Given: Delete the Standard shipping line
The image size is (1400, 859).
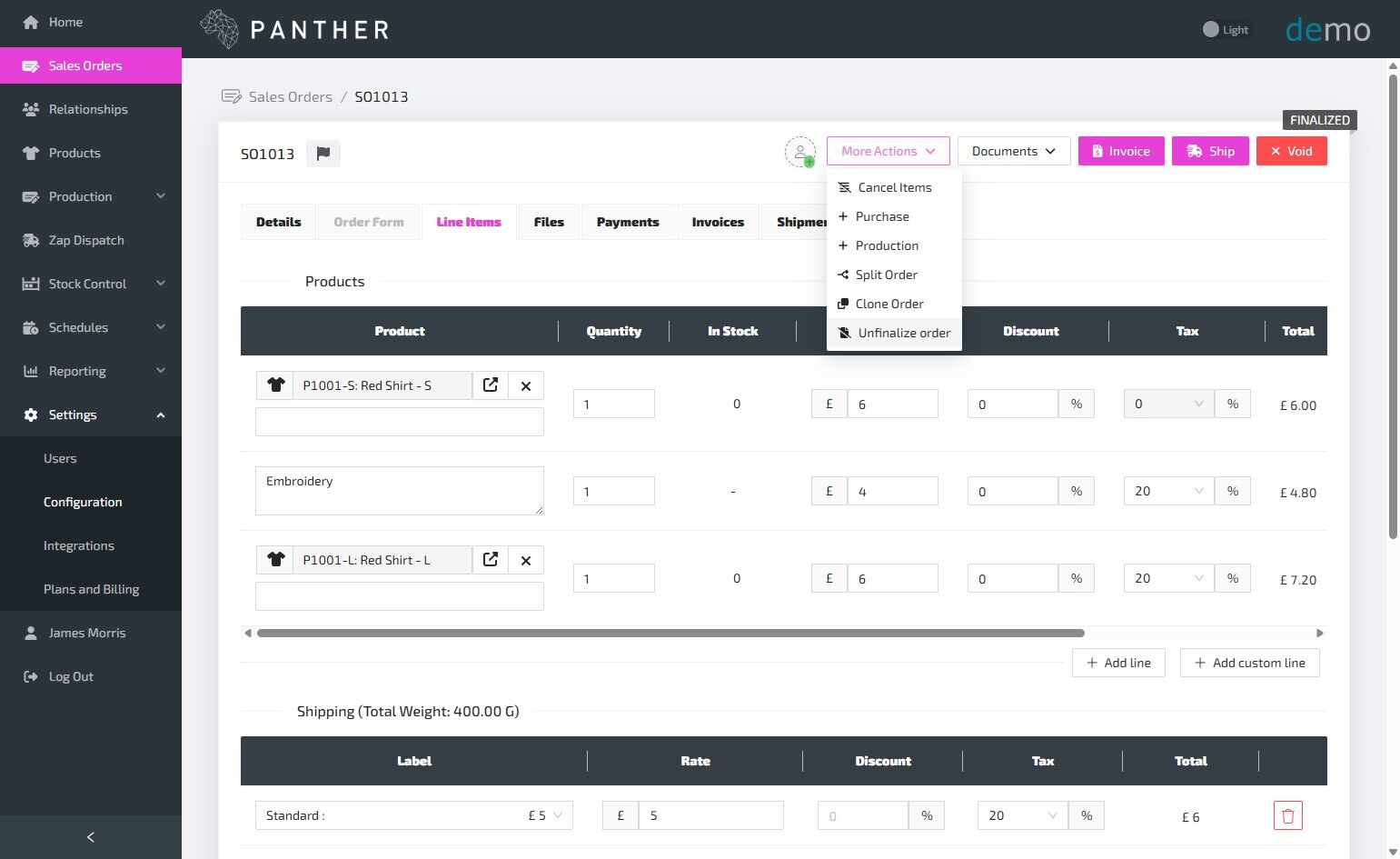Looking at the screenshot, I should [x=1288, y=815].
